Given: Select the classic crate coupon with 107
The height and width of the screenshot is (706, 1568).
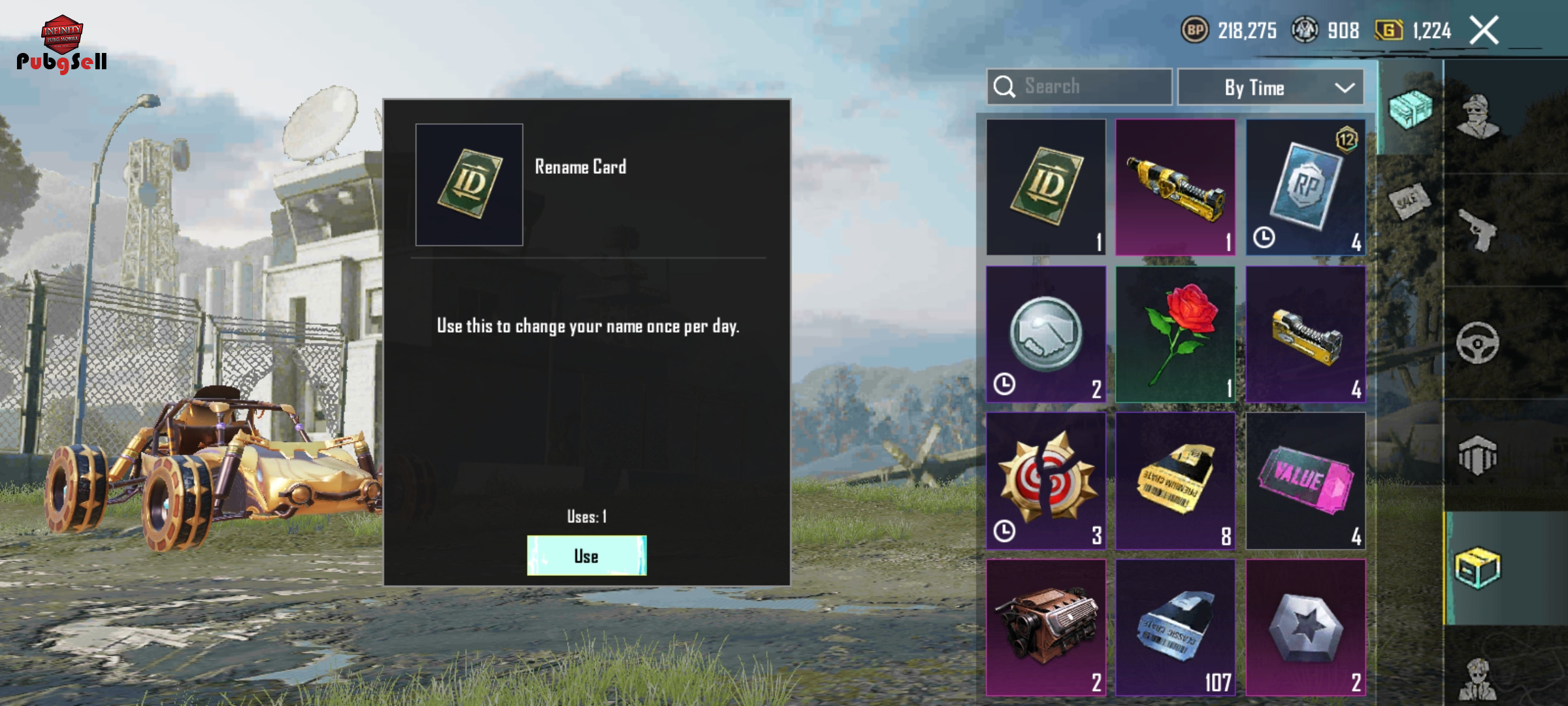Looking at the screenshot, I should [x=1175, y=628].
